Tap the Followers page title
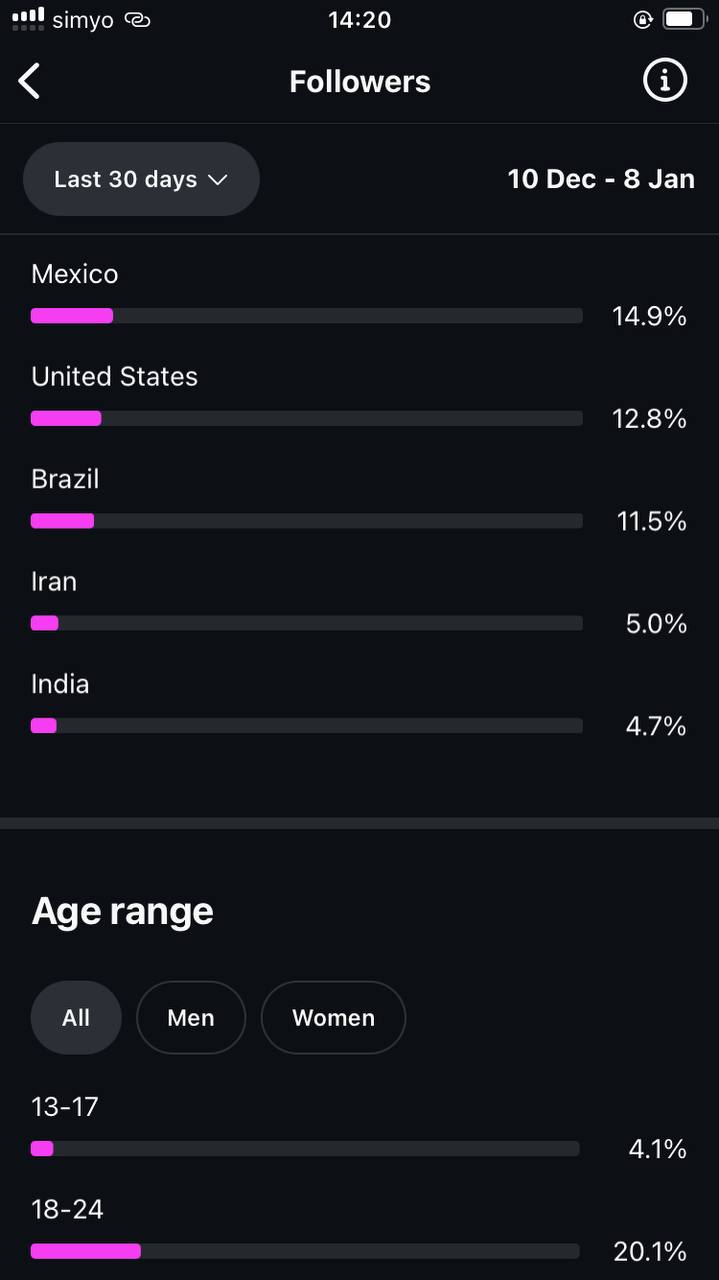 360,81
